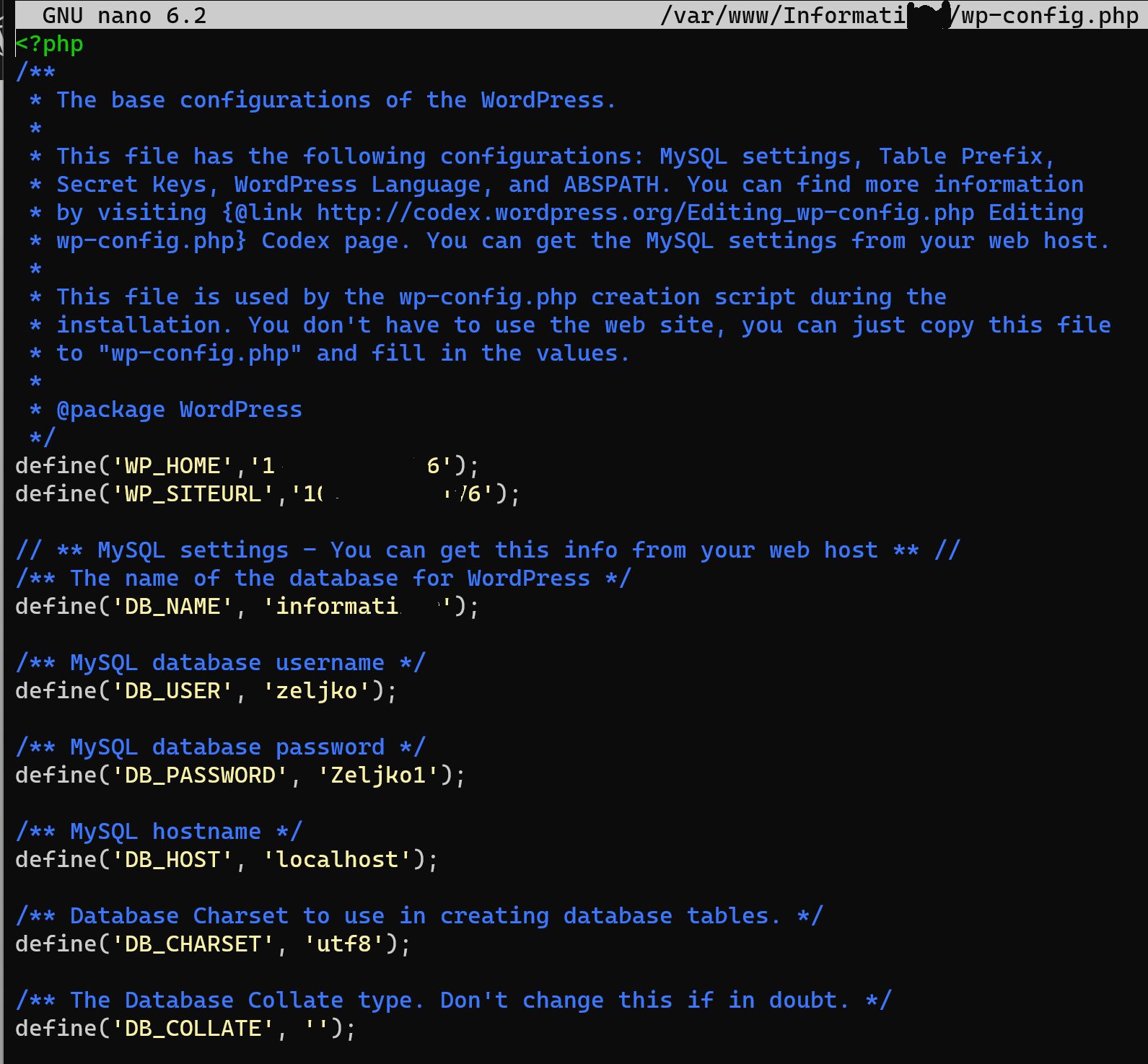Click the line 'The base configurations of the WordPress.'
The width and height of the screenshot is (1148, 1064).
tap(336, 100)
